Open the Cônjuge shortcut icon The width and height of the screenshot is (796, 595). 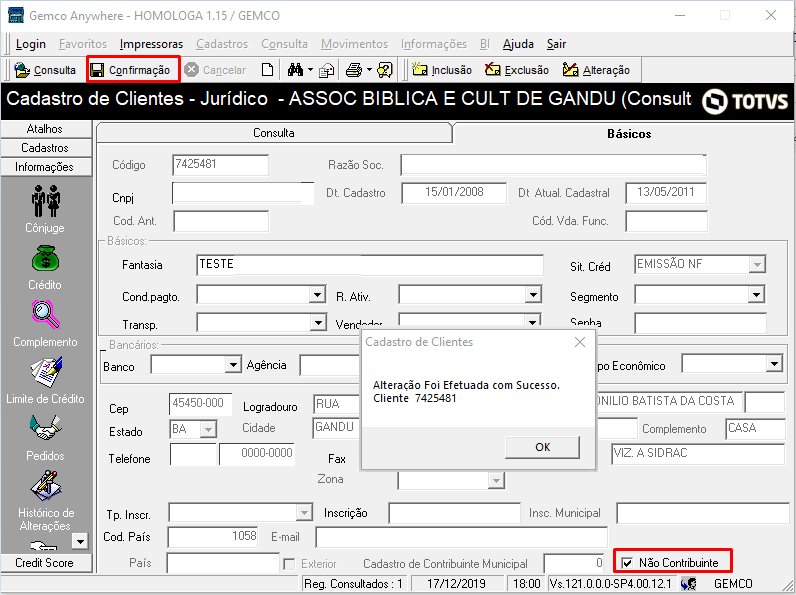(x=45, y=202)
